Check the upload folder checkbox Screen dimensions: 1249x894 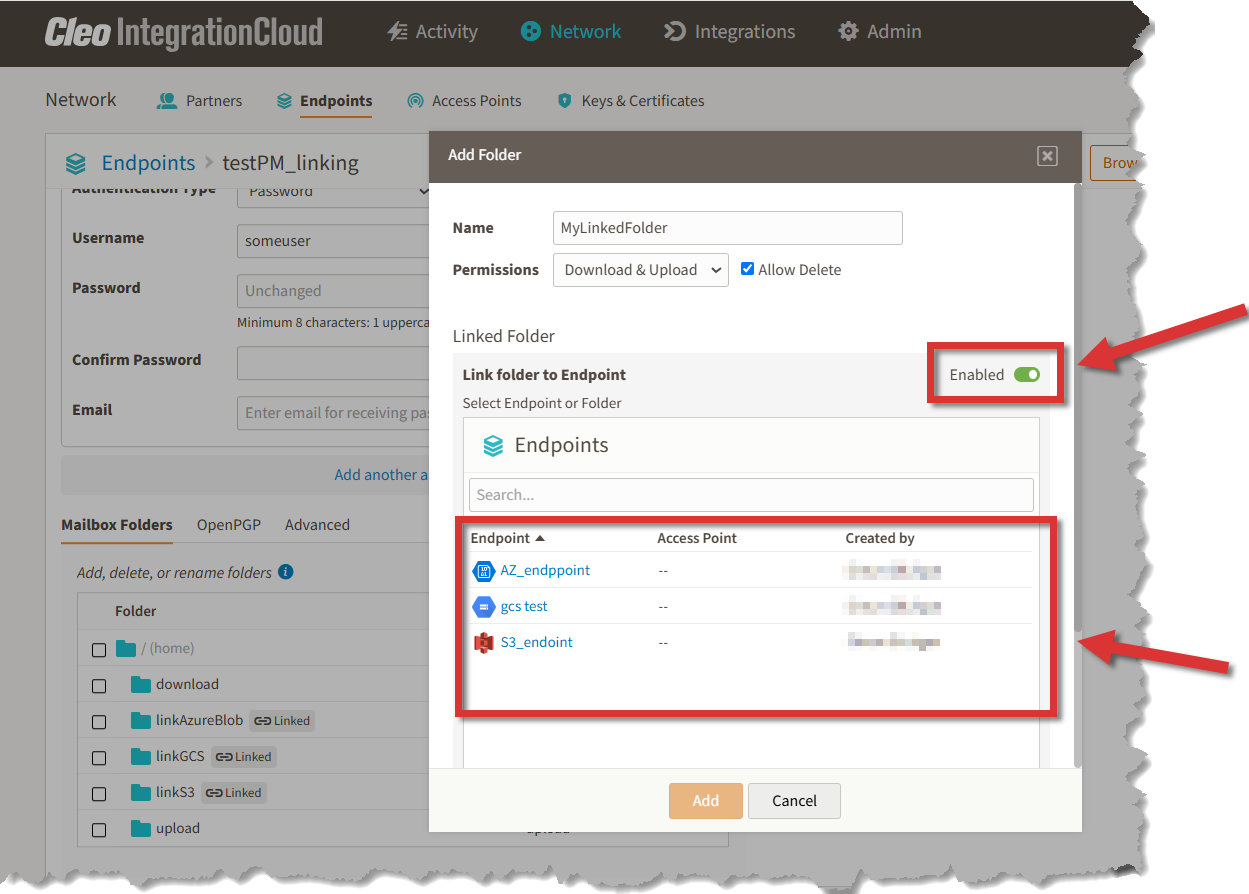coord(99,830)
